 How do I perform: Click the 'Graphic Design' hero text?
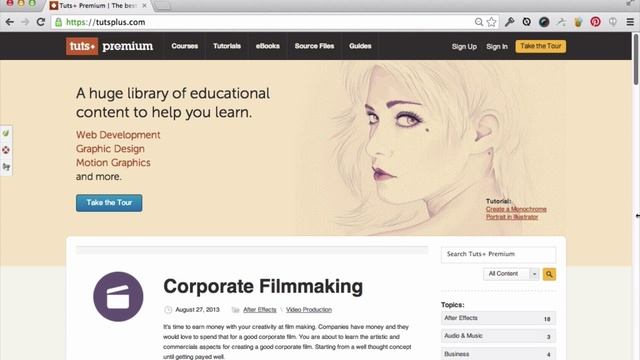click(x=110, y=149)
